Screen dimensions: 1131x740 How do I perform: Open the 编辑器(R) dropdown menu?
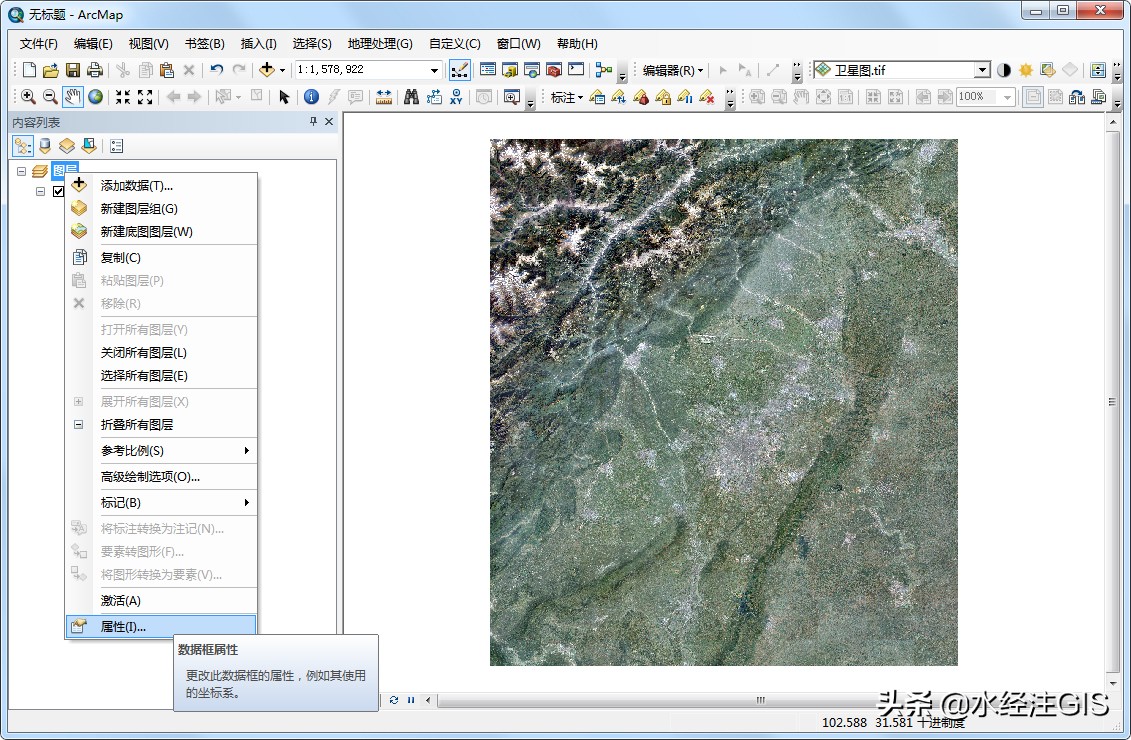point(672,70)
